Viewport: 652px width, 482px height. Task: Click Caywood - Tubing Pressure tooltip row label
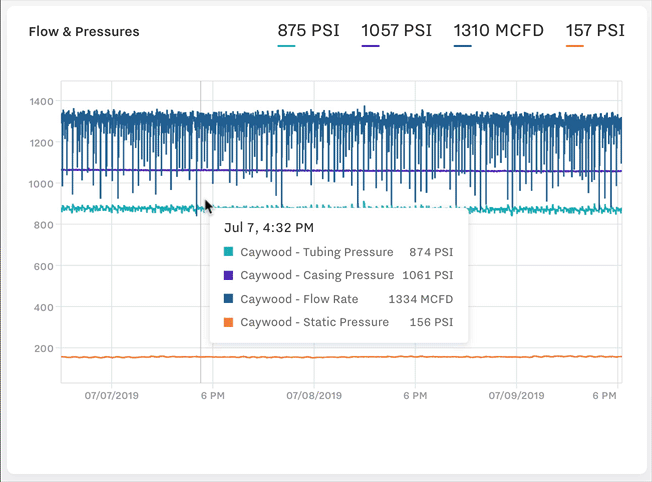(316, 252)
